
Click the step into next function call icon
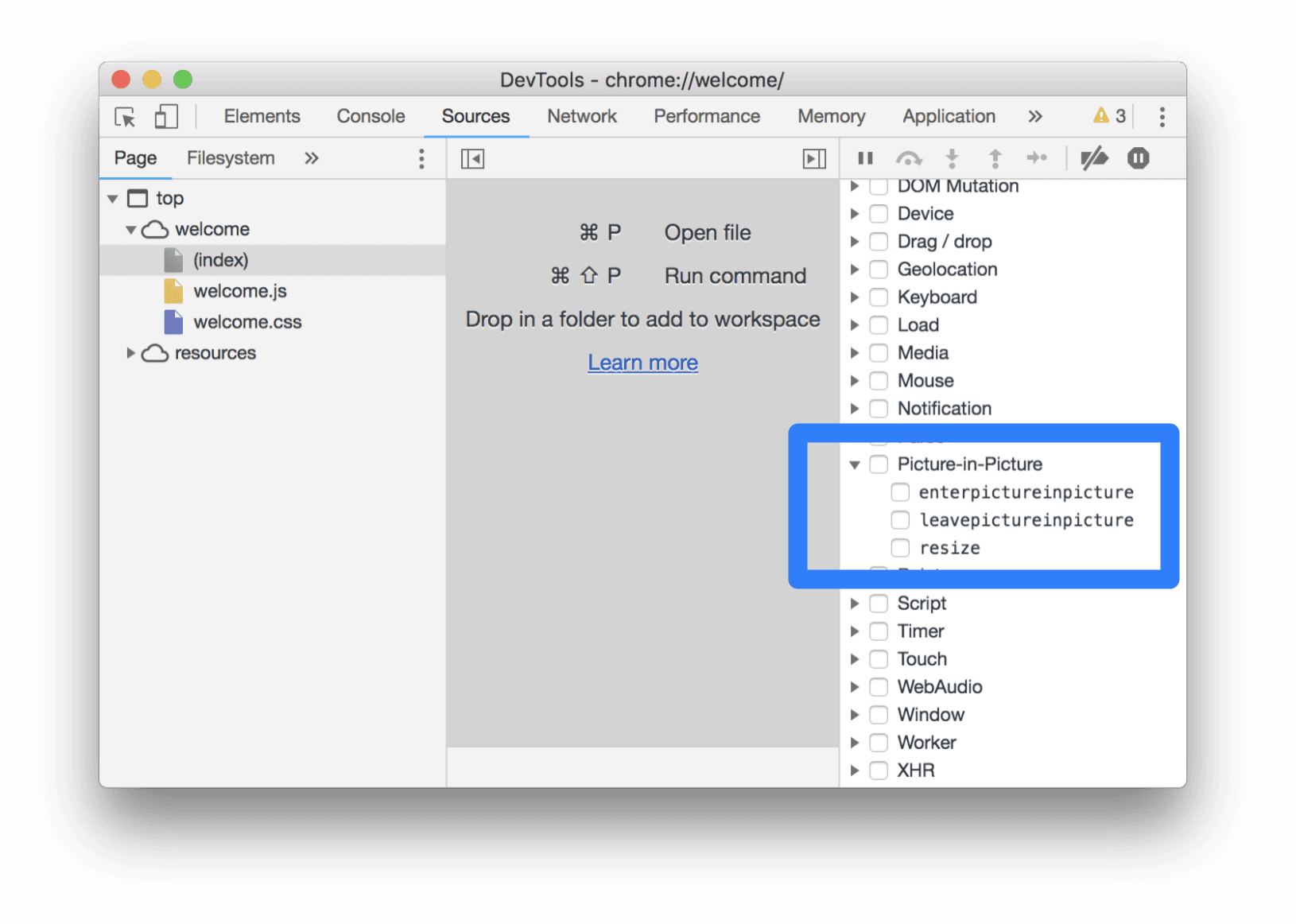tap(952, 158)
